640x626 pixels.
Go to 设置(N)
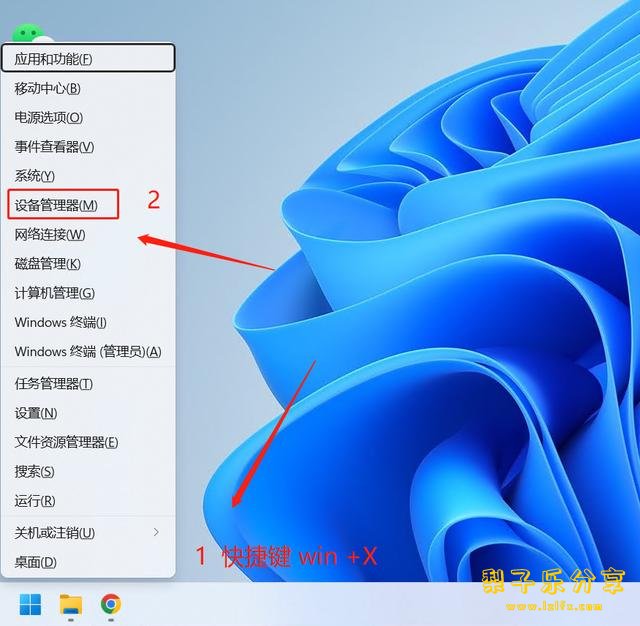[x=89, y=413]
